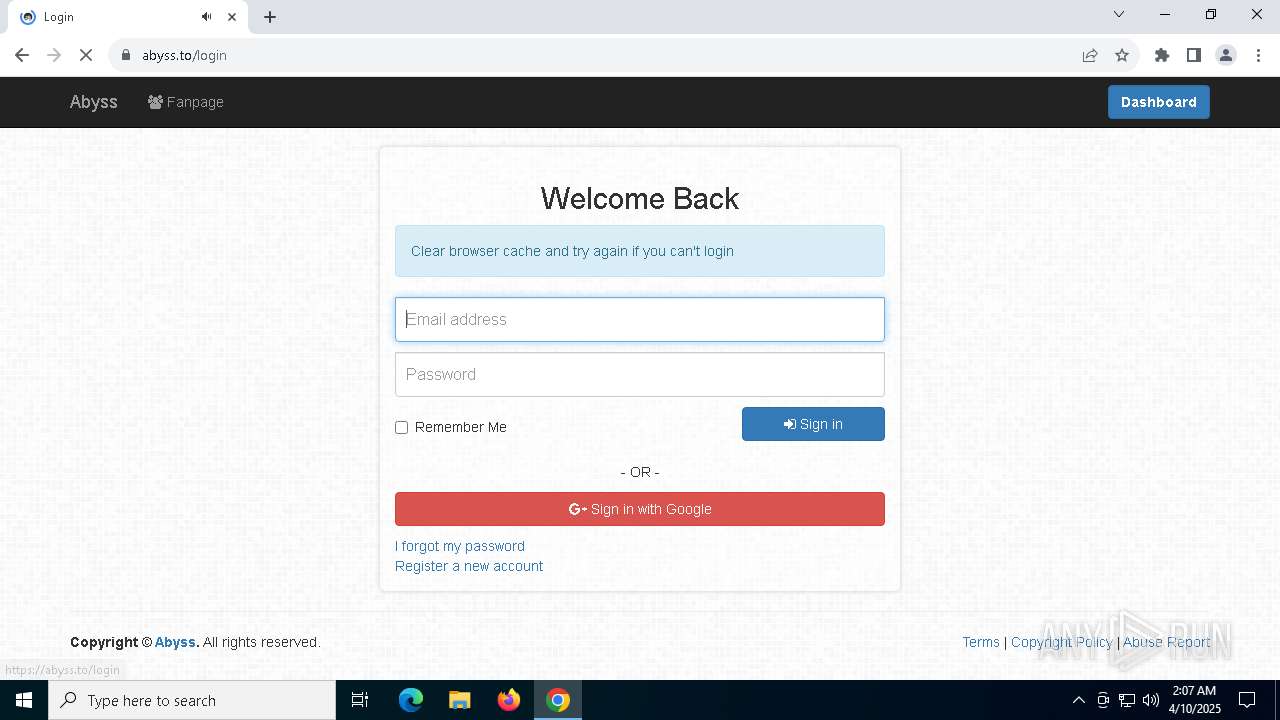Select the Login browser tab
The image size is (1280, 720).
[128, 17]
